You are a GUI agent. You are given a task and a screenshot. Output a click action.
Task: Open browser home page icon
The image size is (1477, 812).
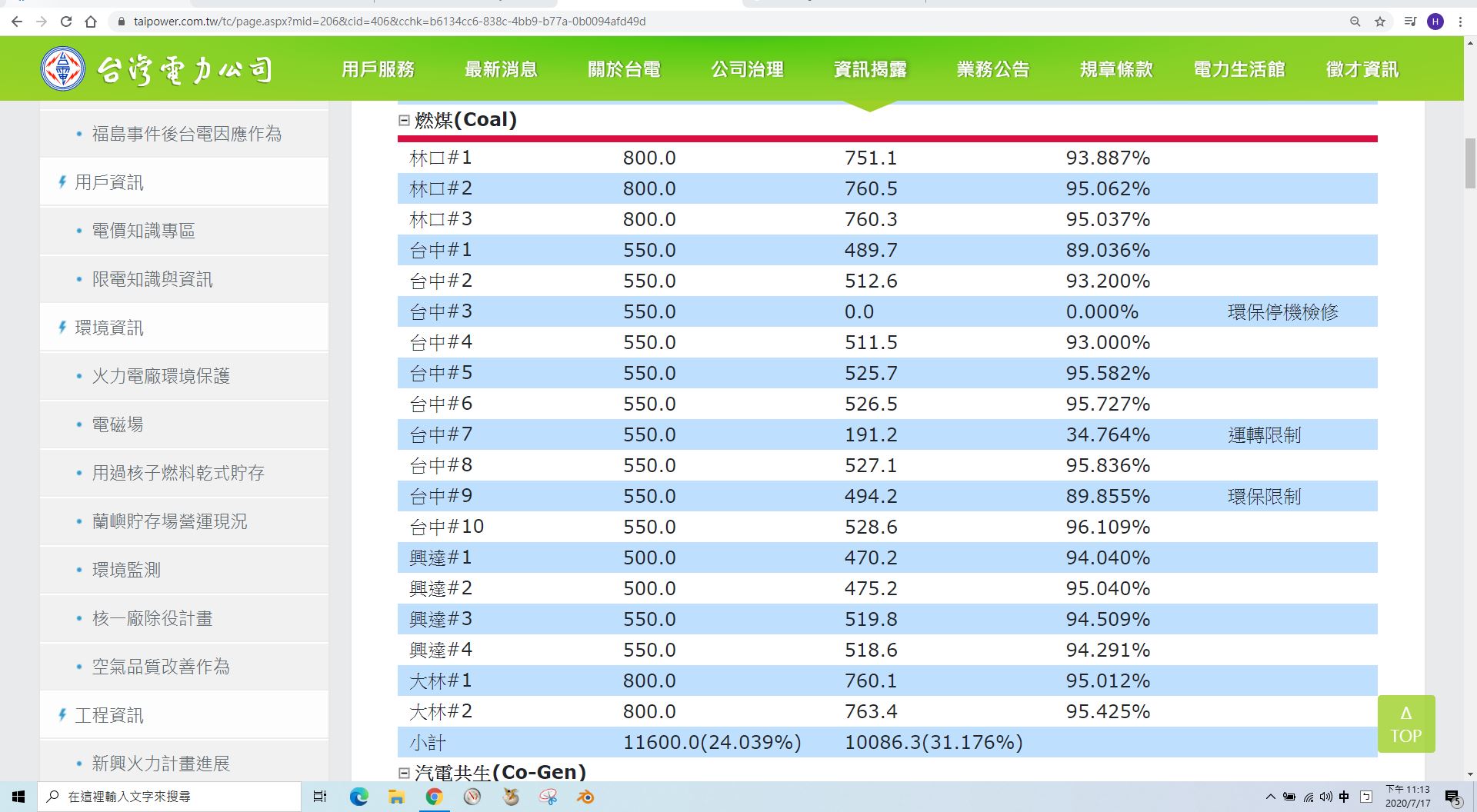pyautogui.click(x=91, y=22)
